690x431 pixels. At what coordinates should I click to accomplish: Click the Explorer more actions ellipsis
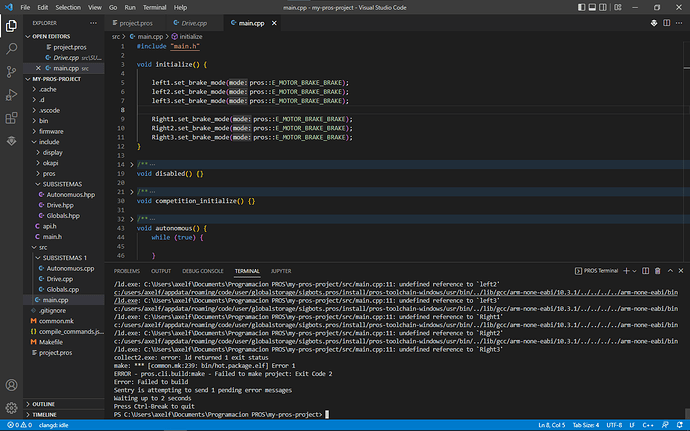(x=93, y=23)
